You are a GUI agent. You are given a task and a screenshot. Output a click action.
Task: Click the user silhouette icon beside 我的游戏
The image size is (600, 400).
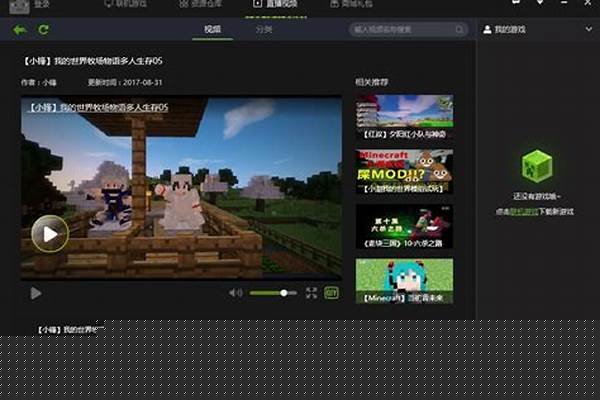coord(487,29)
